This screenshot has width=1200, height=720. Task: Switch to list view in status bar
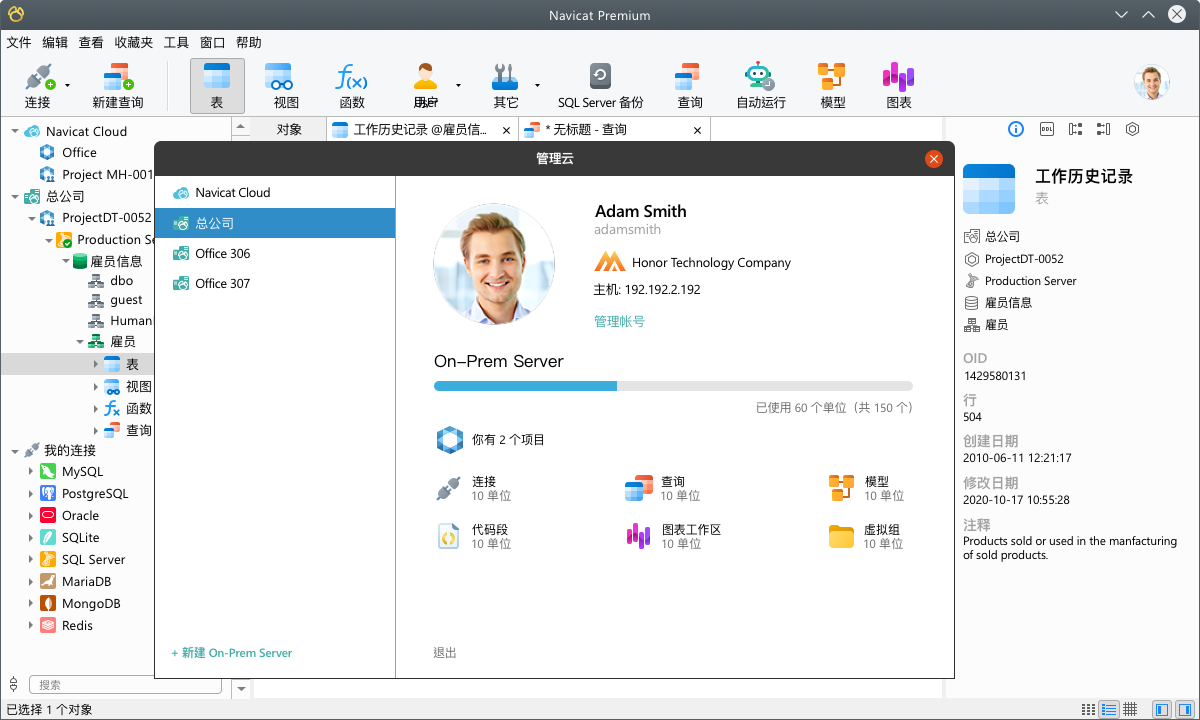1088,709
